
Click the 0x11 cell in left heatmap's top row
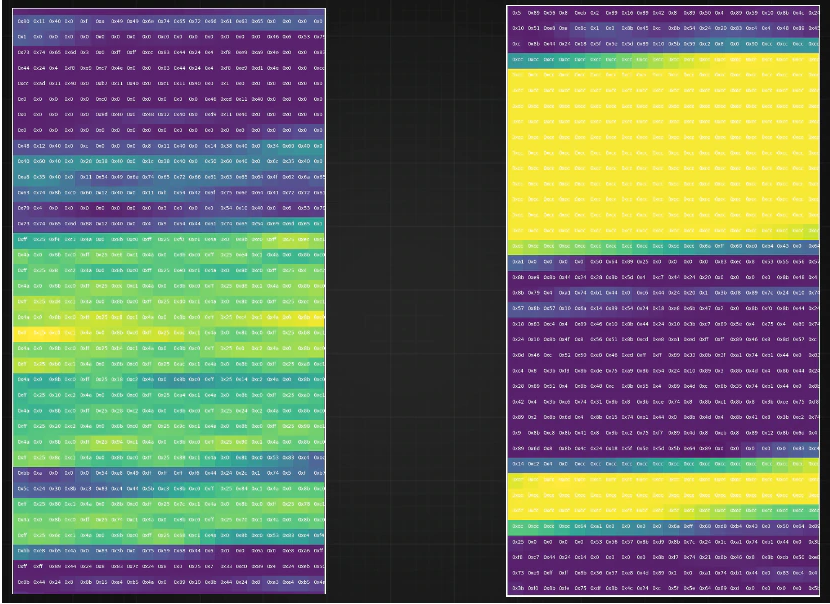[x=39, y=21]
